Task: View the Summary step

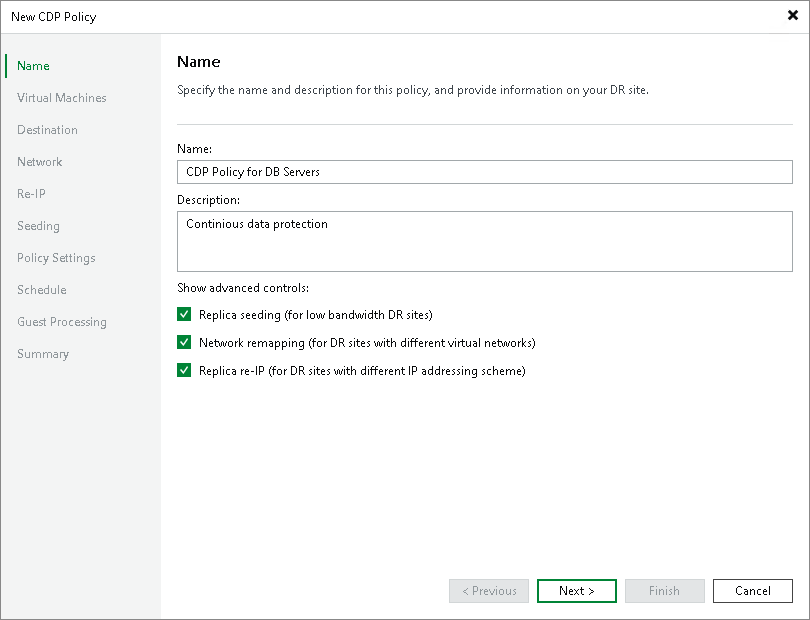Action: (x=43, y=354)
